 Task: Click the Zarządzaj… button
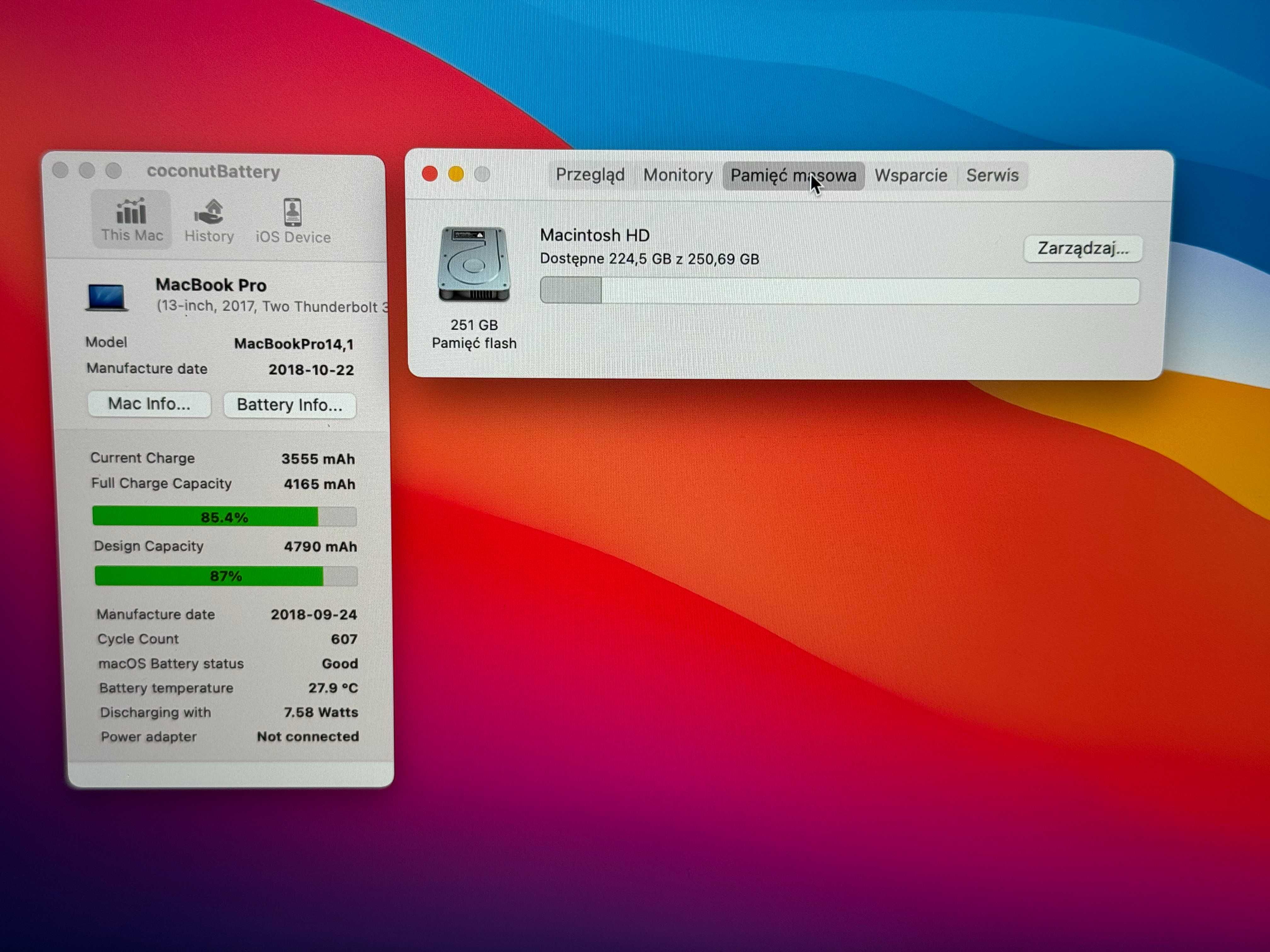coord(1083,249)
